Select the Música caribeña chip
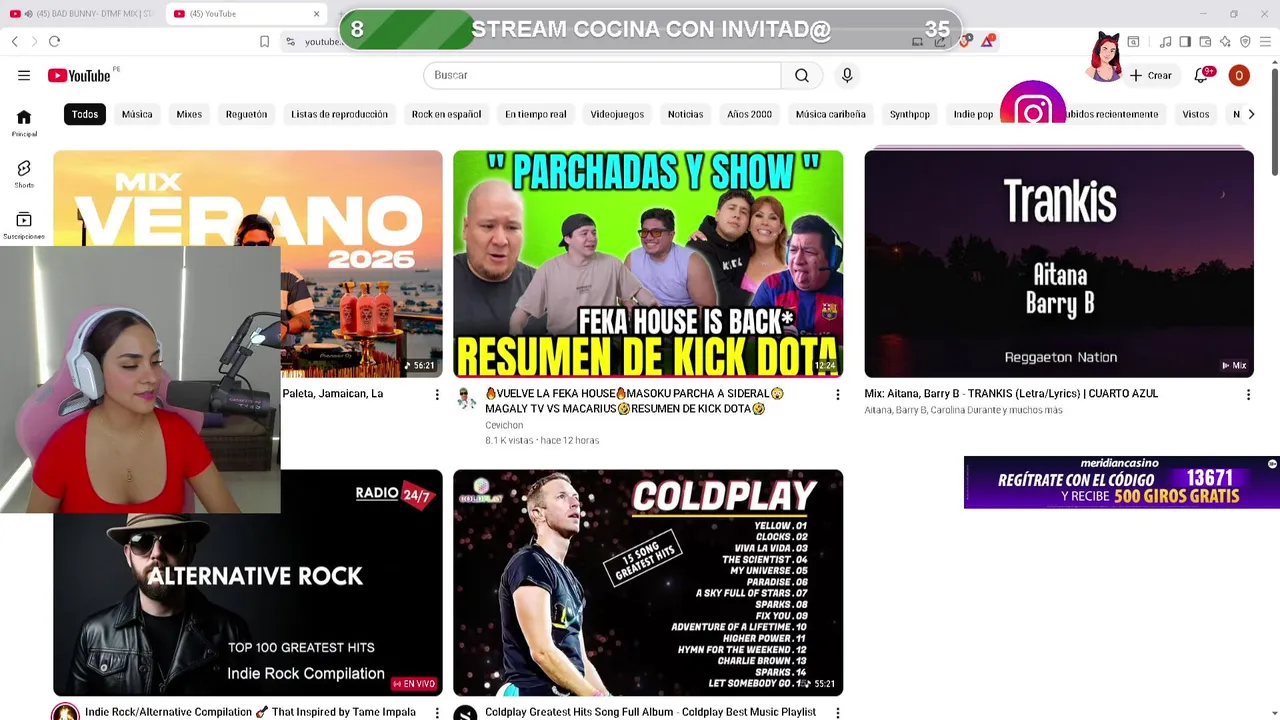The image size is (1280, 720). [830, 114]
